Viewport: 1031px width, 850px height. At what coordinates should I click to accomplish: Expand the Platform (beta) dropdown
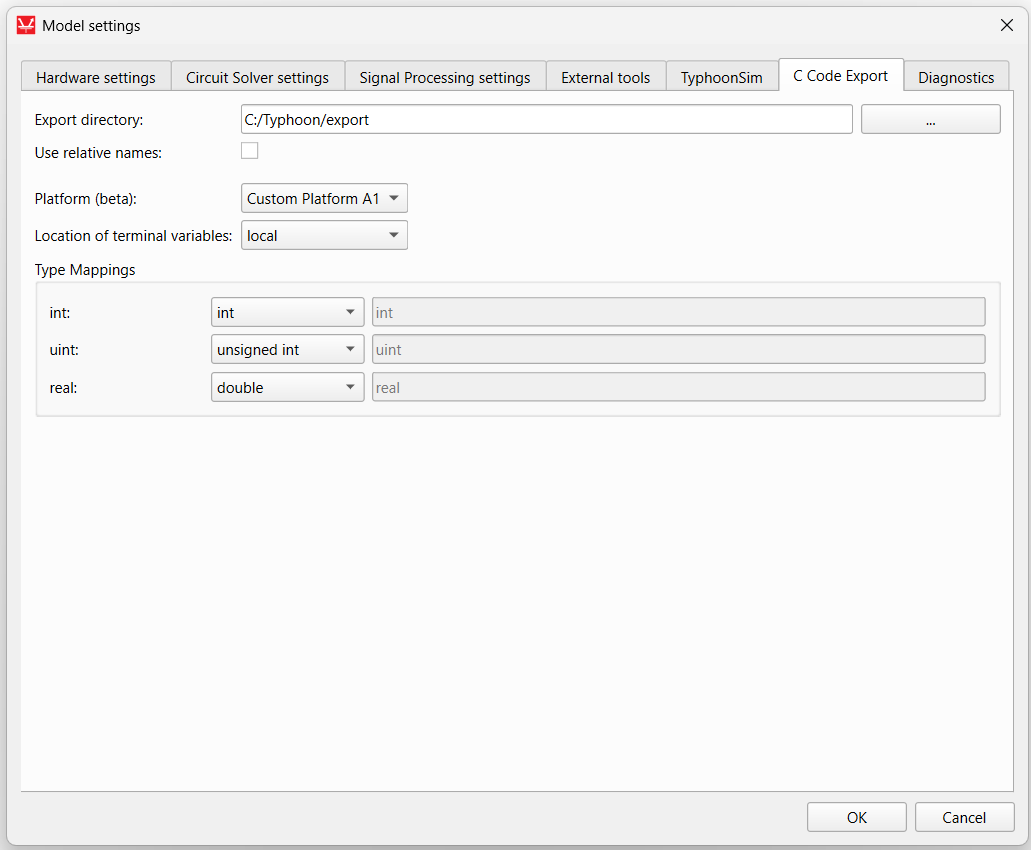pyautogui.click(x=324, y=199)
